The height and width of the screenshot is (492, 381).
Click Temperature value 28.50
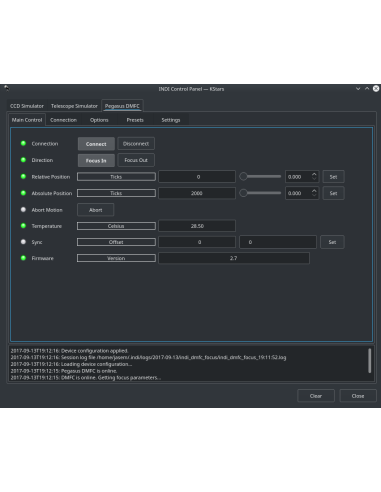coord(197,226)
